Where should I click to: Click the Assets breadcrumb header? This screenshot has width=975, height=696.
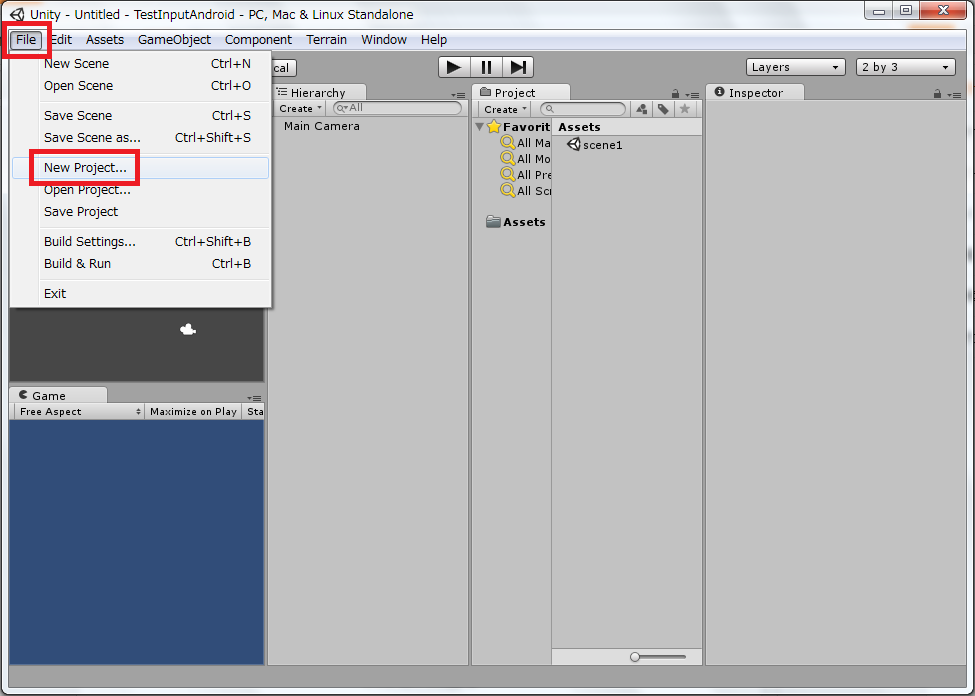[x=579, y=127]
